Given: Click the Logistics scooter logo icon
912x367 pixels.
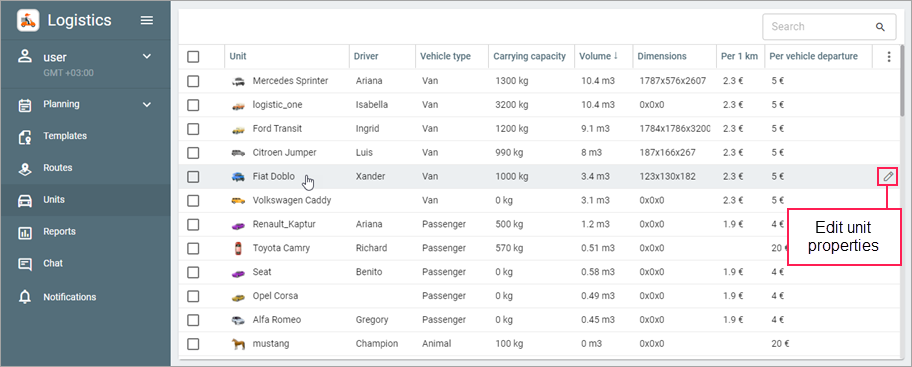Looking at the screenshot, I should [x=28, y=20].
